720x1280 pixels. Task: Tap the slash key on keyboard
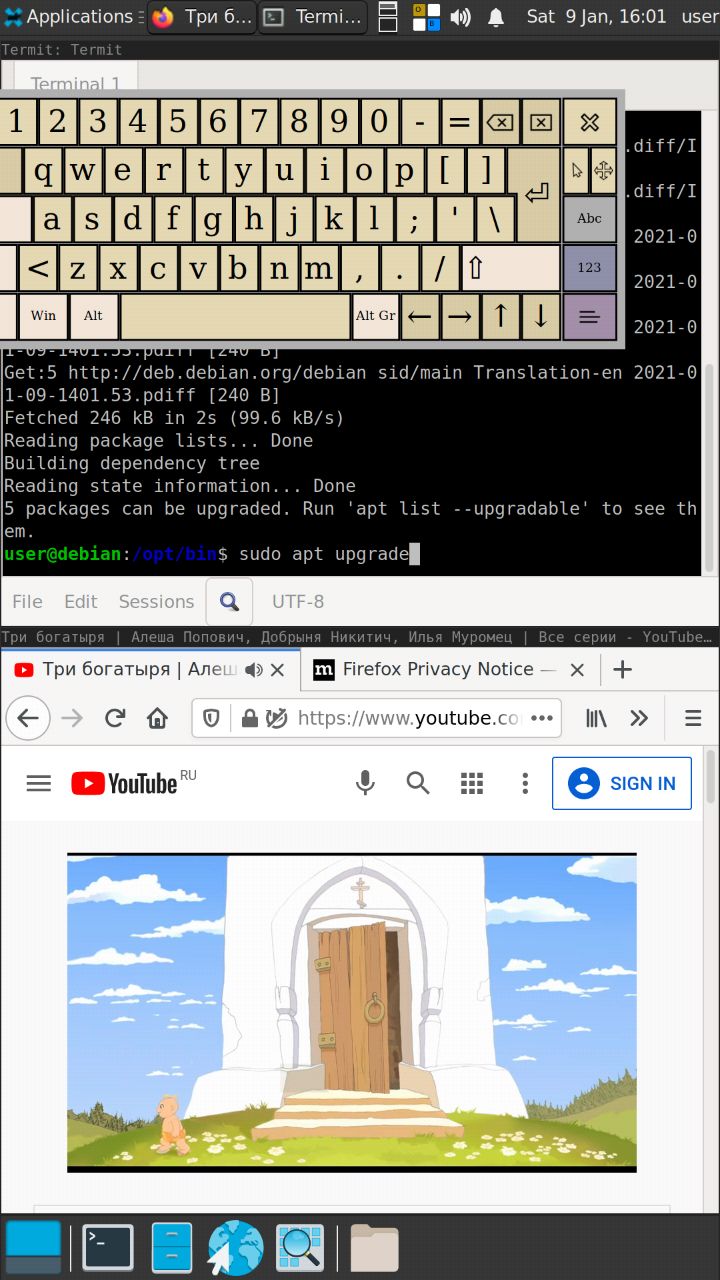click(440, 268)
